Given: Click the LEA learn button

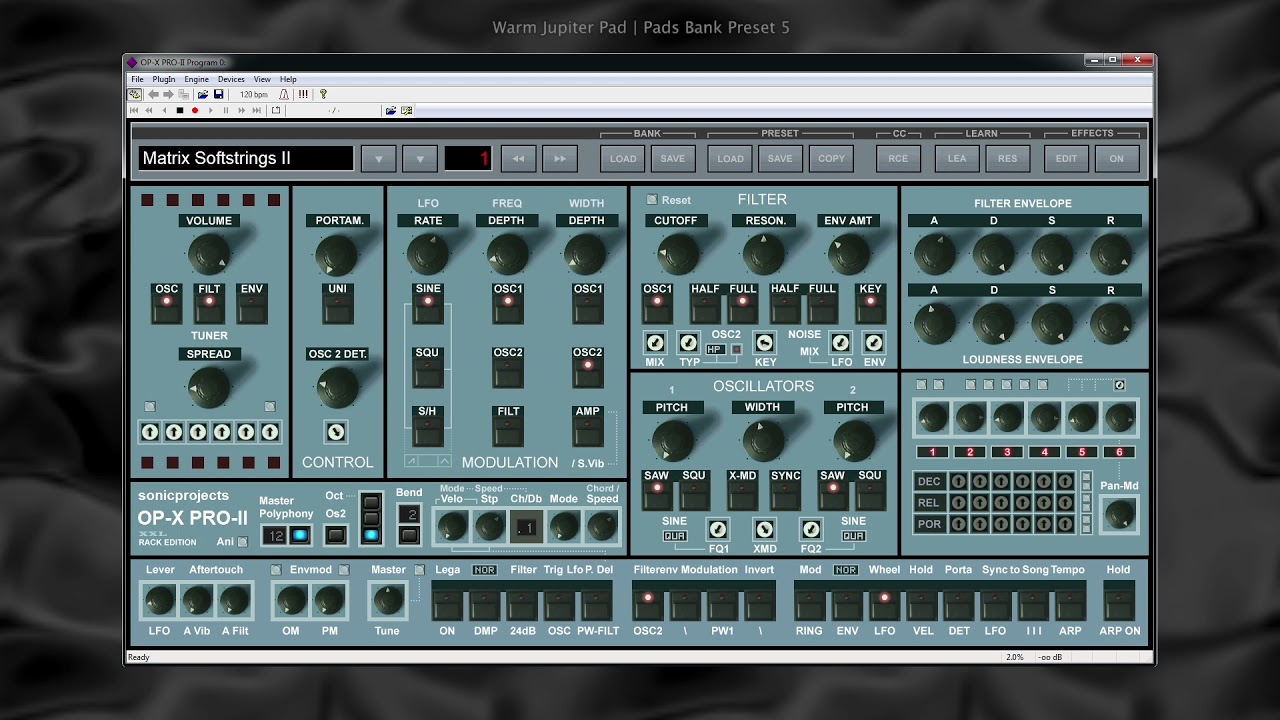Looking at the screenshot, I should [957, 158].
